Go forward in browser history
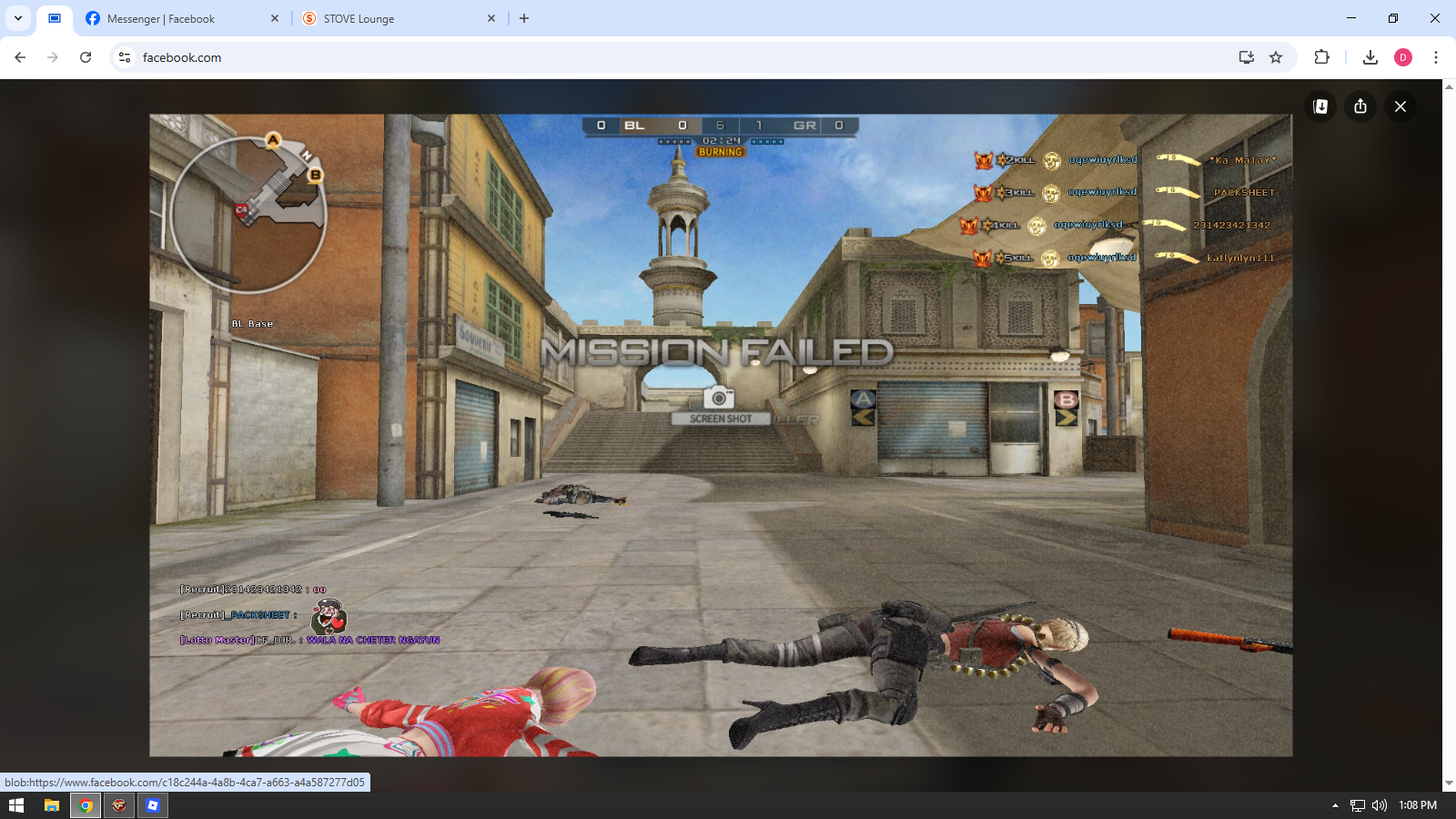This screenshot has height=819, width=1456. [53, 57]
